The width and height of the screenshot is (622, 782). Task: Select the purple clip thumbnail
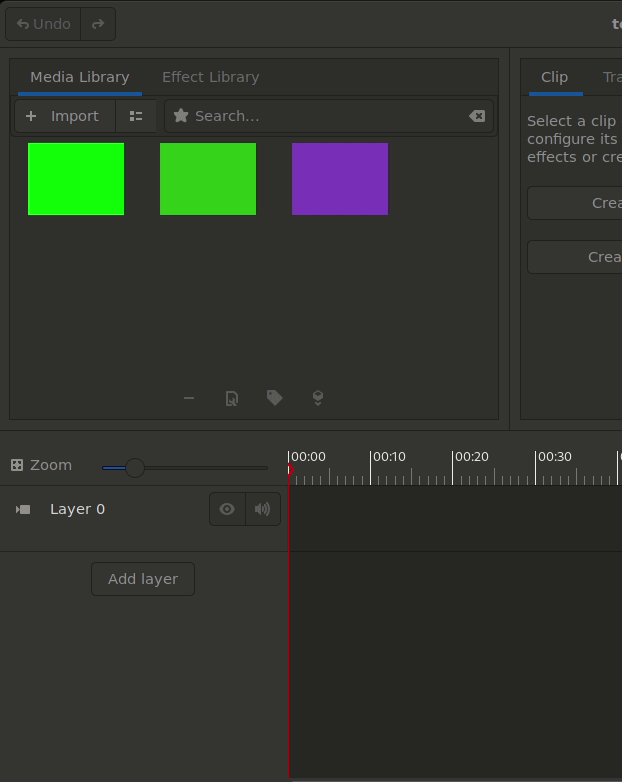tap(340, 179)
